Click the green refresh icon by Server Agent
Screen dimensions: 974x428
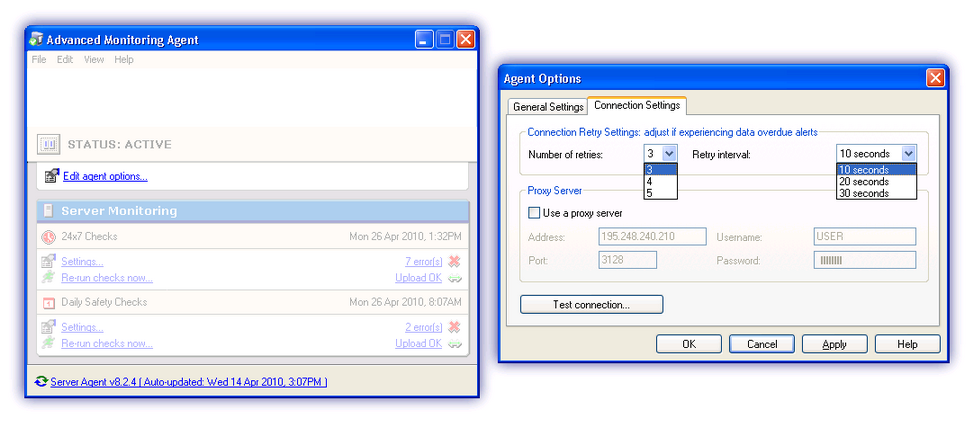[41, 381]
